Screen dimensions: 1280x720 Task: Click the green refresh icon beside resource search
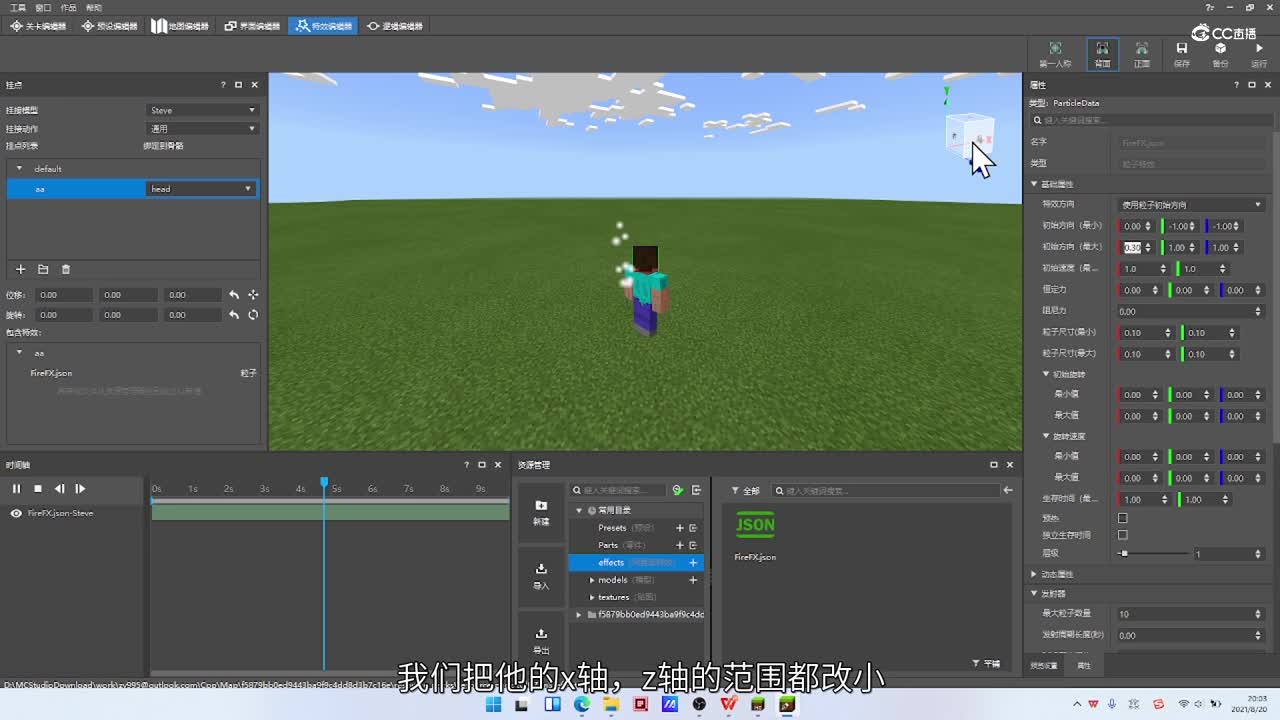point(678,490)
